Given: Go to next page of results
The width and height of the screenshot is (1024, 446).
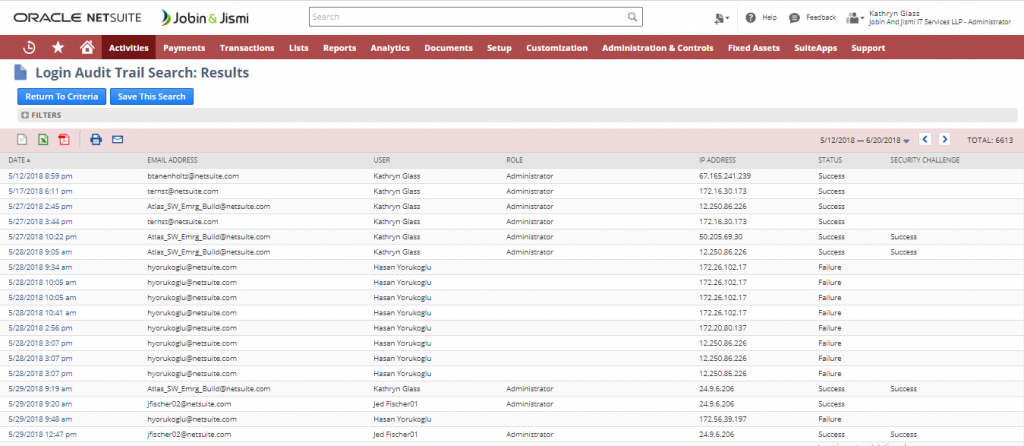Looking at the screenshot, I should pos(944,140).
